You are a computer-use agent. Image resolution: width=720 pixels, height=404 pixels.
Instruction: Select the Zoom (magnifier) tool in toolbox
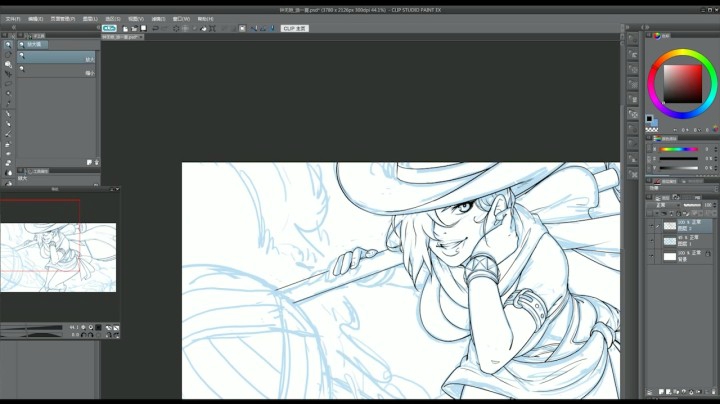8,45
